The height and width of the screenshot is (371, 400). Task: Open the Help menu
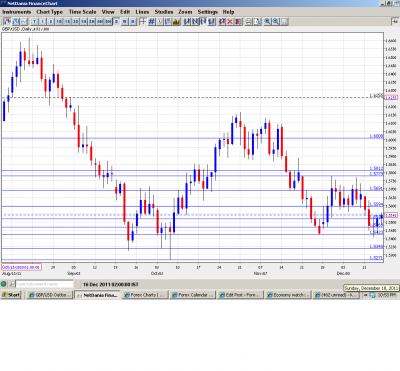coord(228,12)
